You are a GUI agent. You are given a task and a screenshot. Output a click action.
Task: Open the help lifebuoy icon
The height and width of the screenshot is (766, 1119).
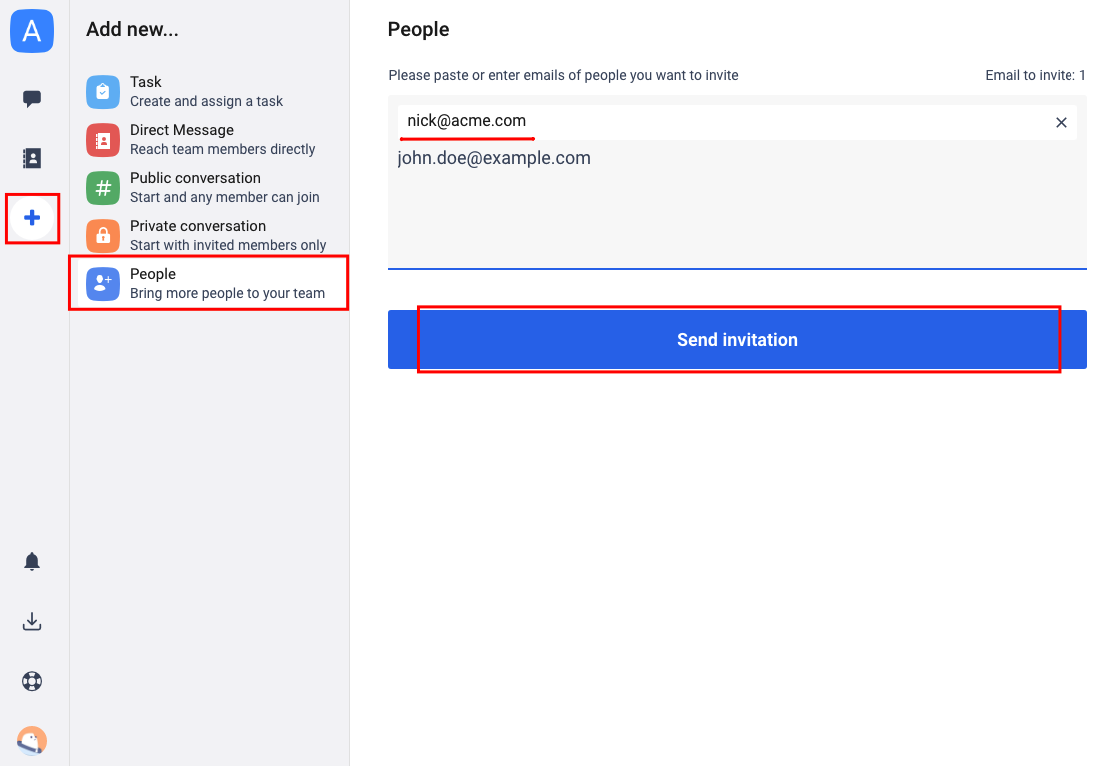(31, 681)
